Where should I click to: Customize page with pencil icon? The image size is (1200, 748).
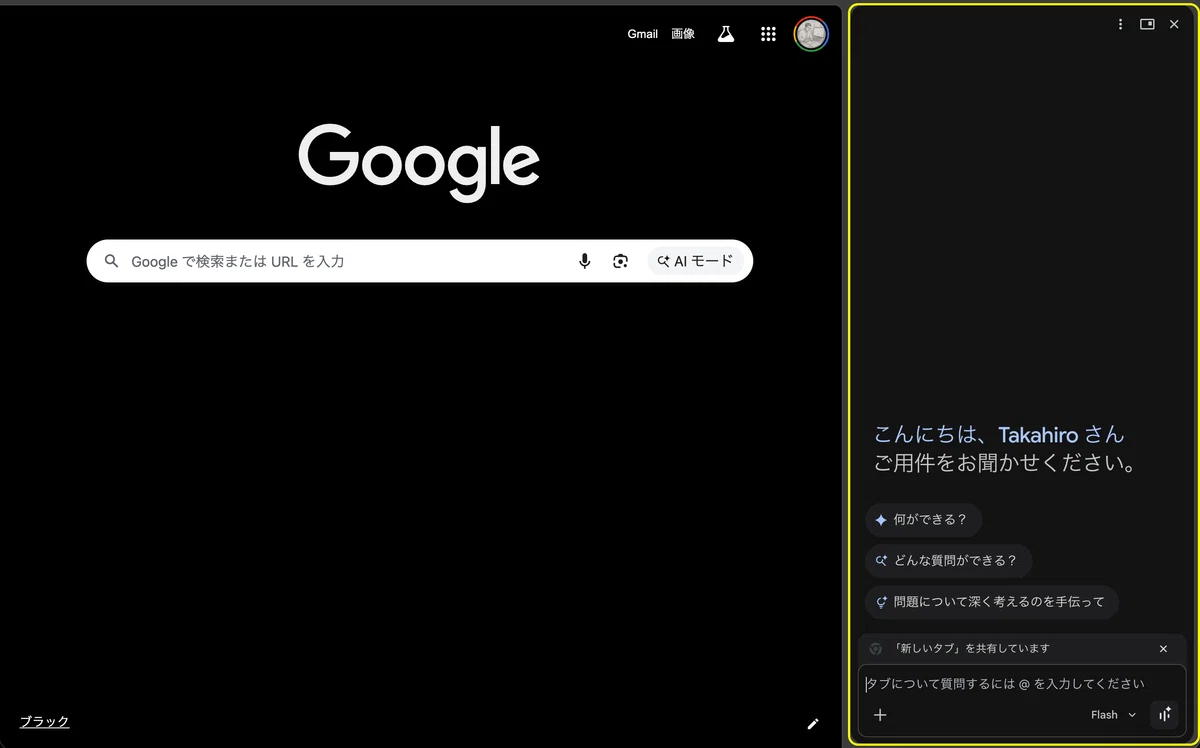click(x=813, y=724)
